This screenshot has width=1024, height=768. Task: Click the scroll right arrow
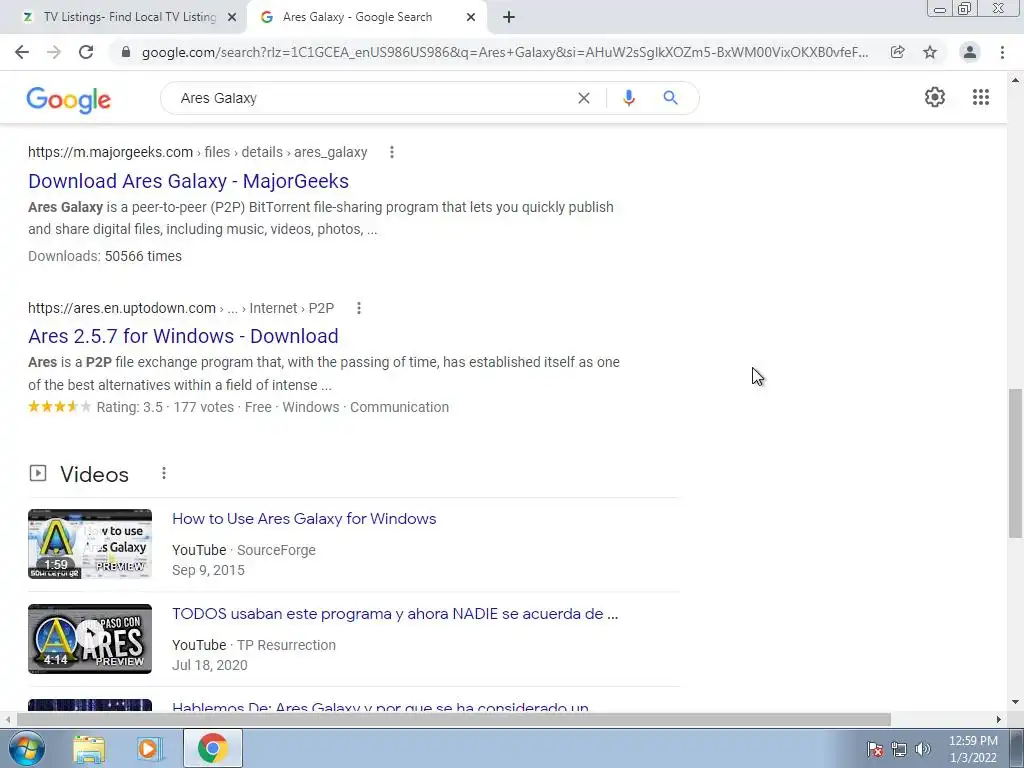click(x=999, y=720)
